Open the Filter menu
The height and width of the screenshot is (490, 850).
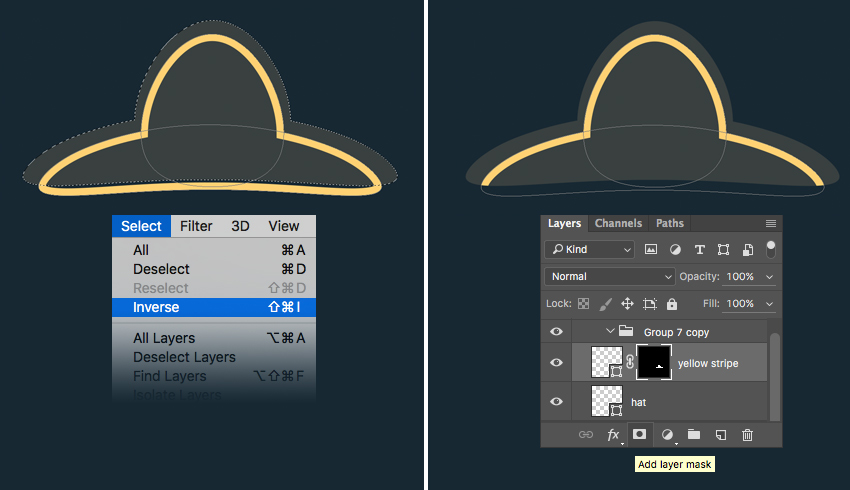click(x=196, y=226)
